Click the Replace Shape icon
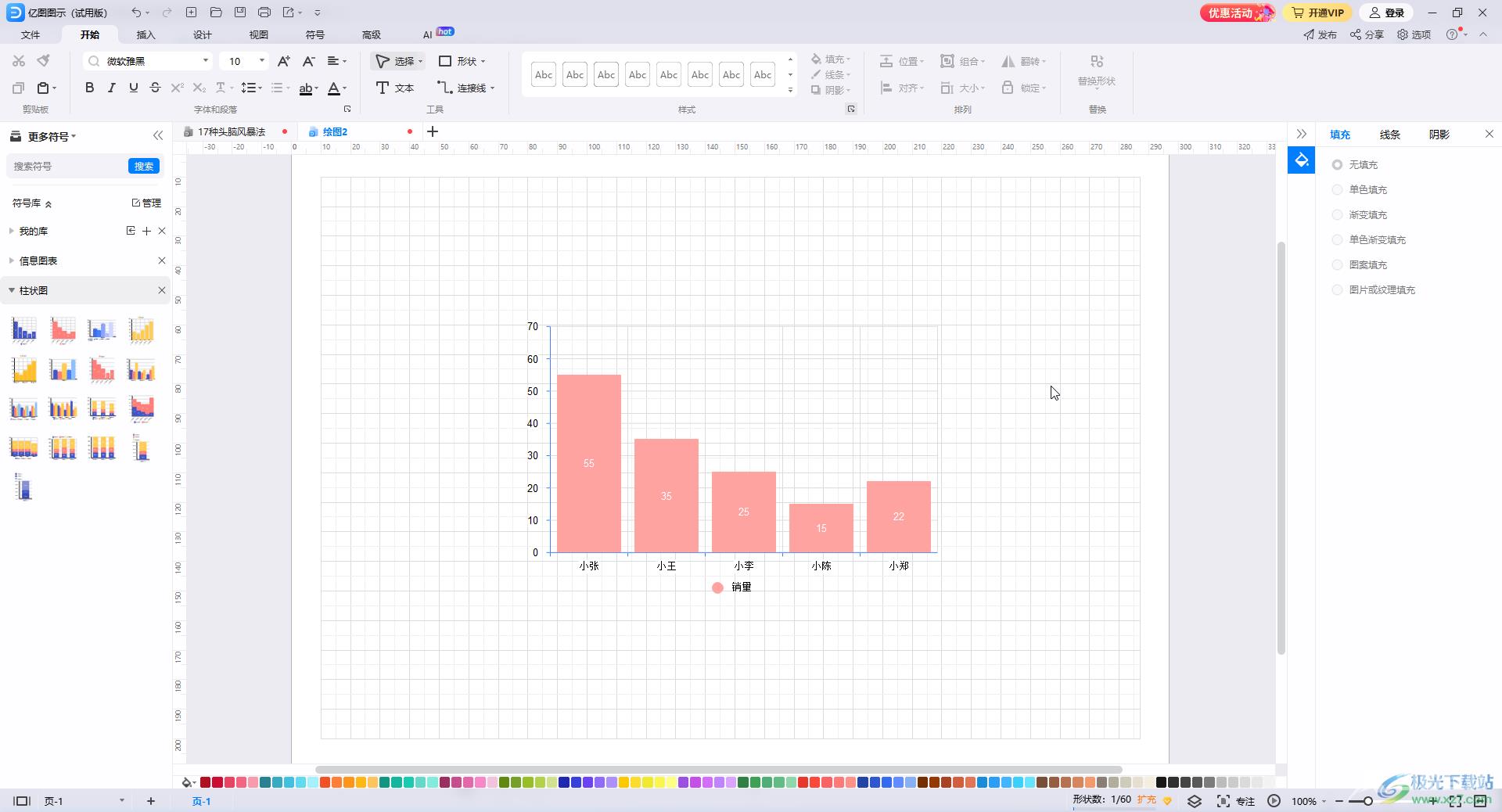Viewport: 1502px width, 812px height. [x=1097, y=61]
